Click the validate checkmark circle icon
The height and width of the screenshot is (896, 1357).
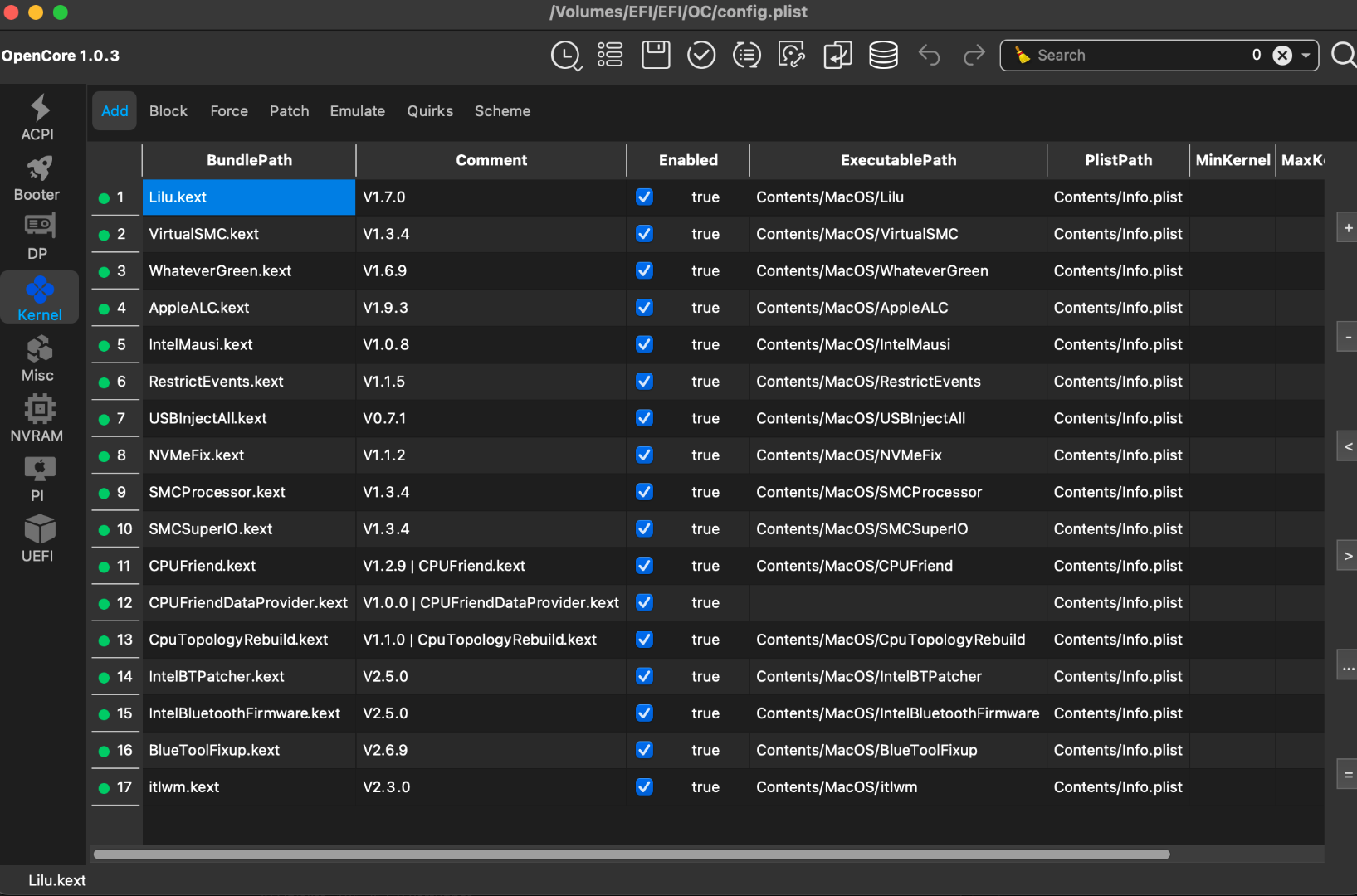point(701,56)
